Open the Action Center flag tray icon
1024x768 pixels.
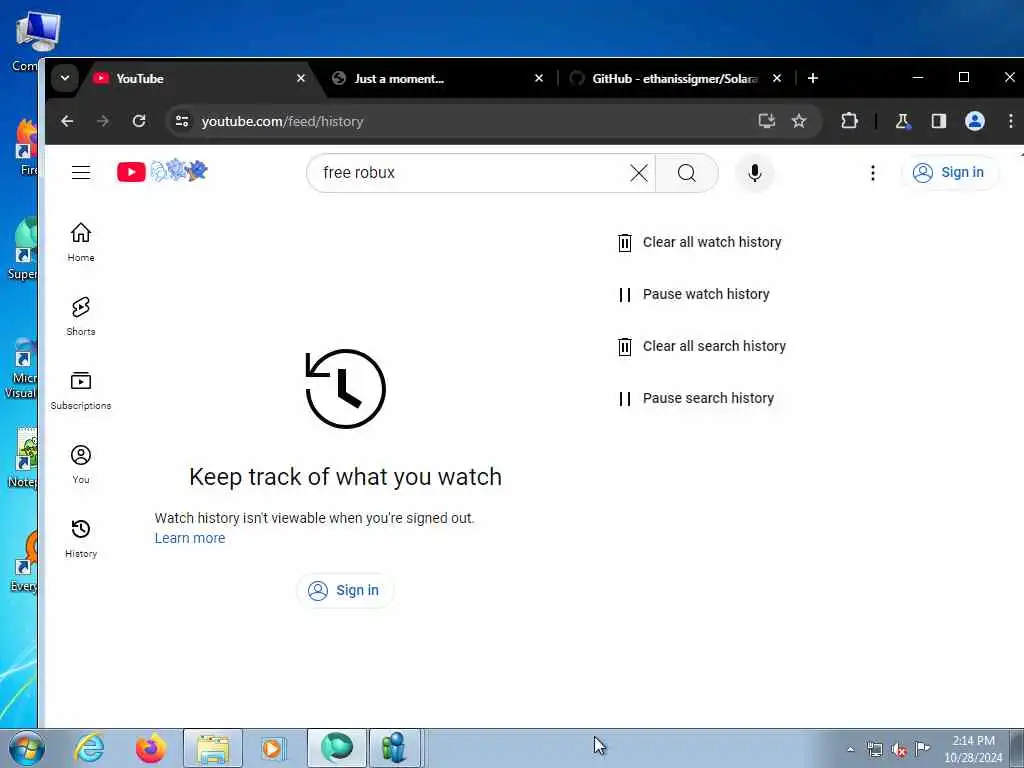point(922,749)
